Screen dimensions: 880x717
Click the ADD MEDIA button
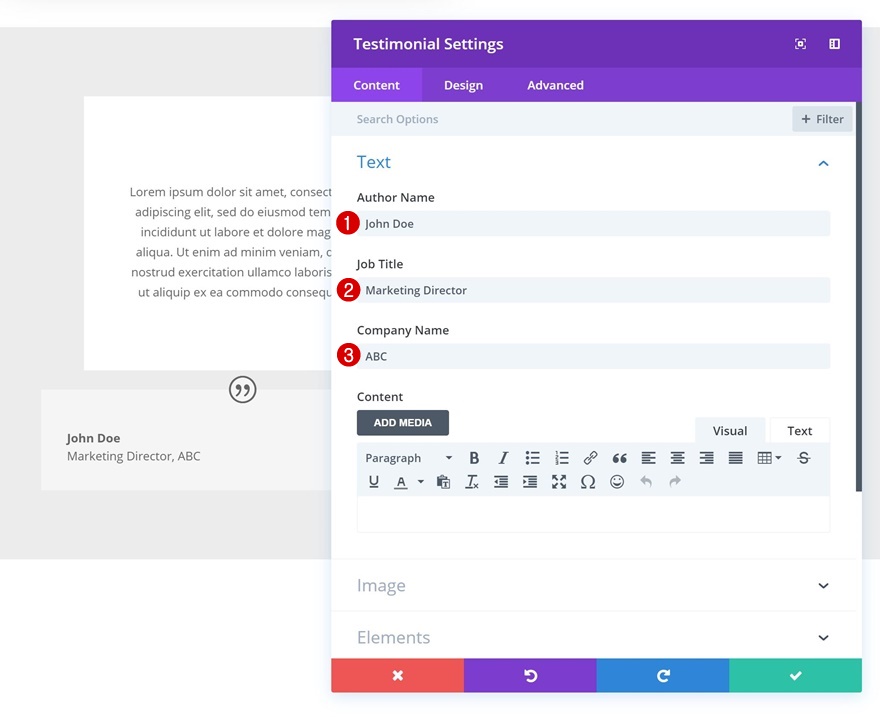coord(403,422)
